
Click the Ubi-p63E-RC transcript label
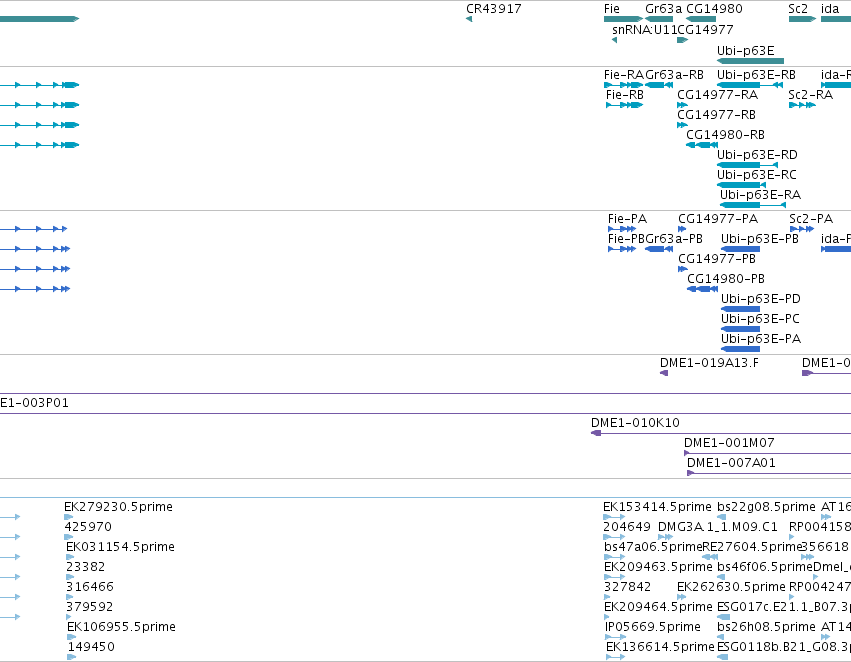pos(757,175)
